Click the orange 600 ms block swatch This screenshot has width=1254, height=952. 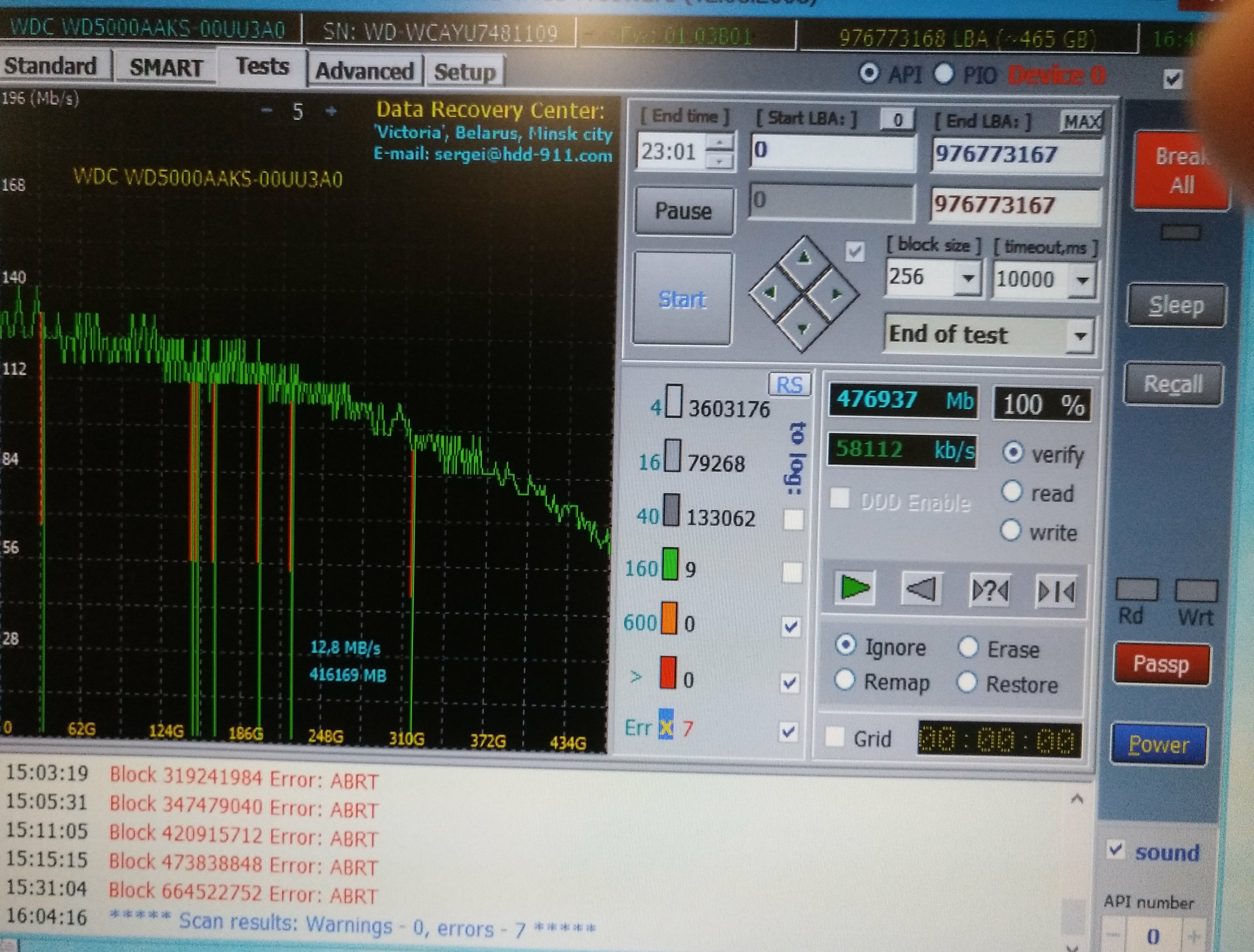tap(669, 619)
